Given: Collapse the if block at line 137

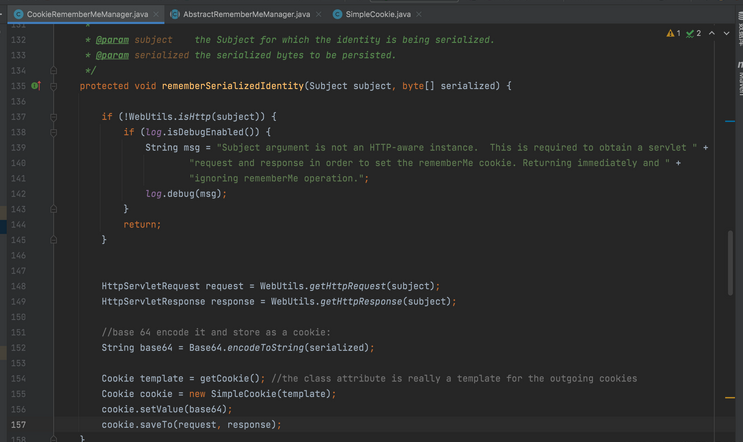Looking at the screenshot, I should pos(54,117).
